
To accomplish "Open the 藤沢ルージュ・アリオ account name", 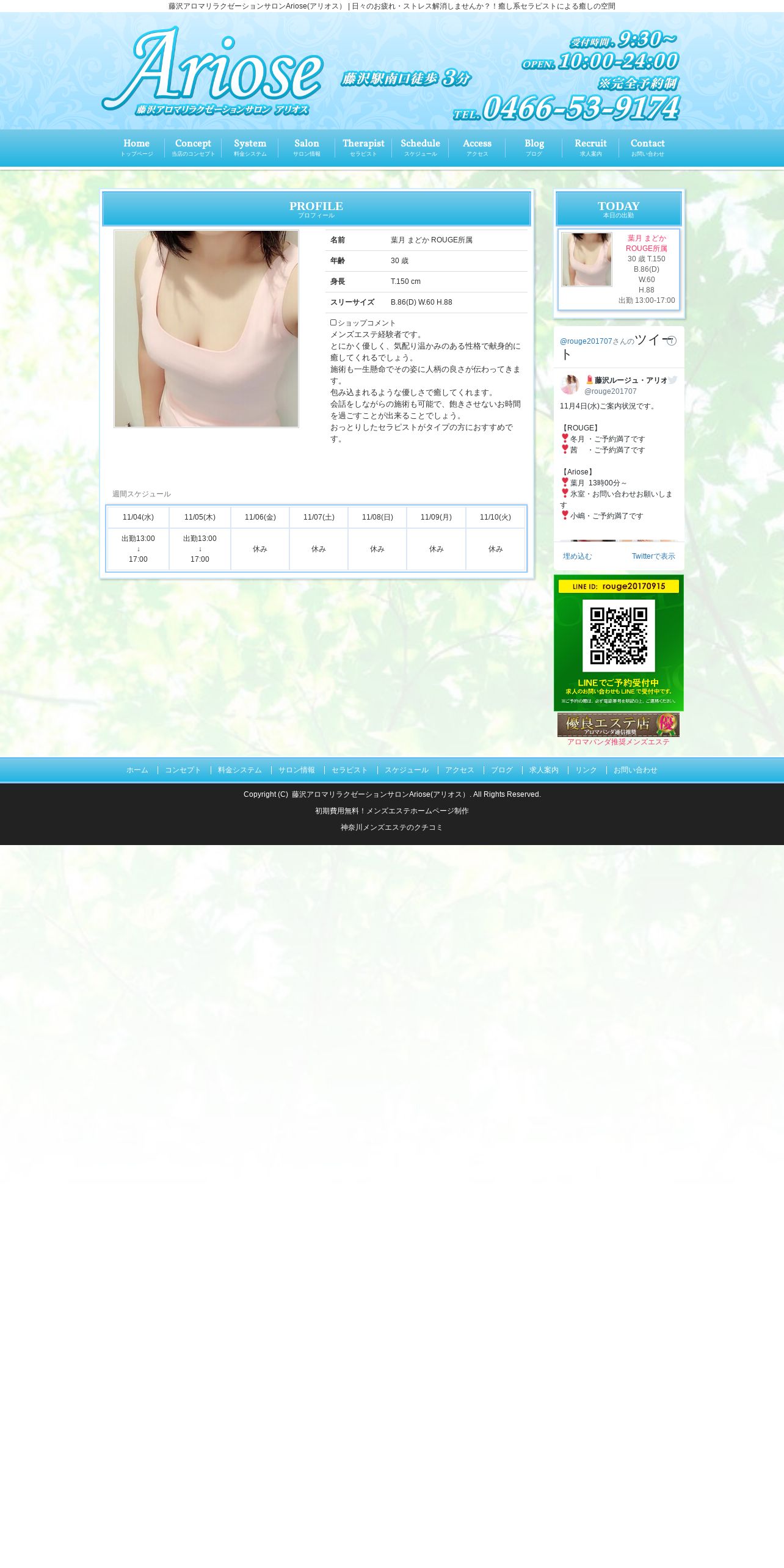I will pos(626,380).
